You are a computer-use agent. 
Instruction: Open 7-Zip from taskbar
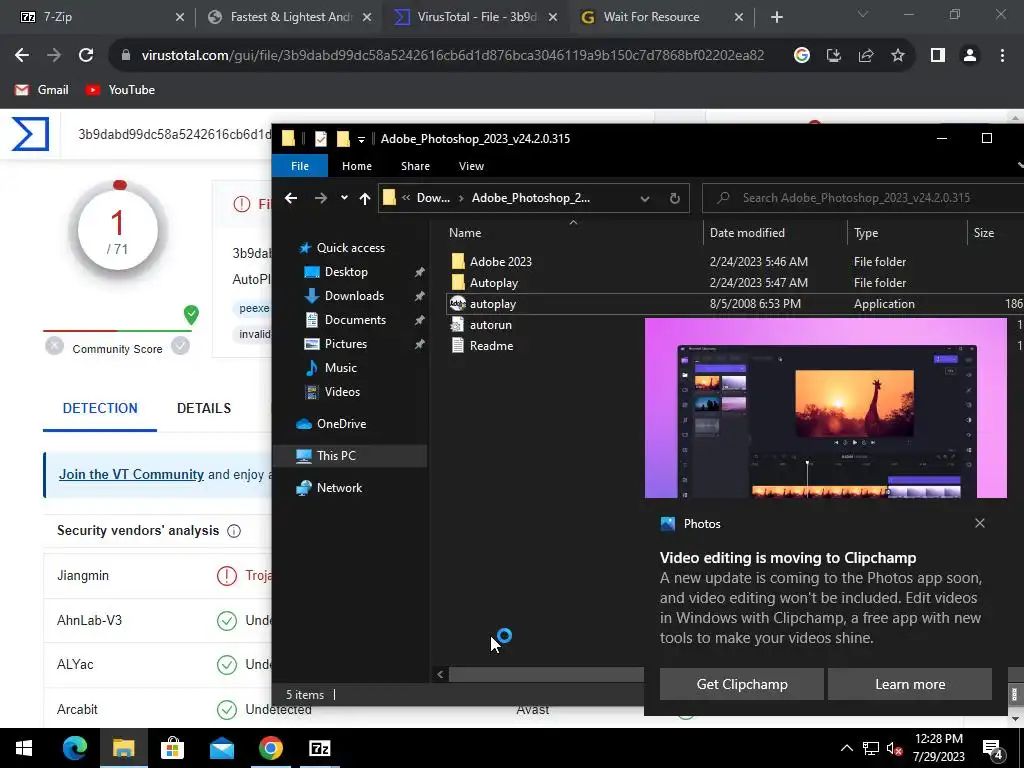(x=319, y=748)
